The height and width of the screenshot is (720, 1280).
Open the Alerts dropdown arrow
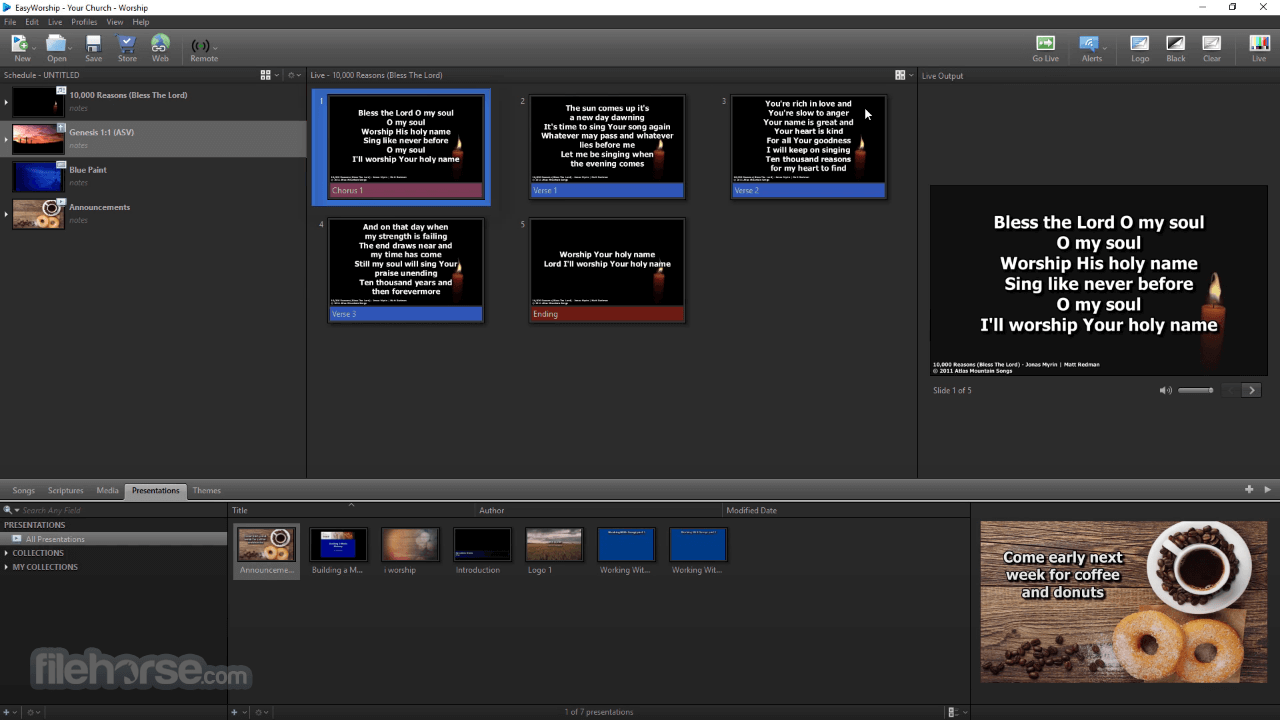1104,47
